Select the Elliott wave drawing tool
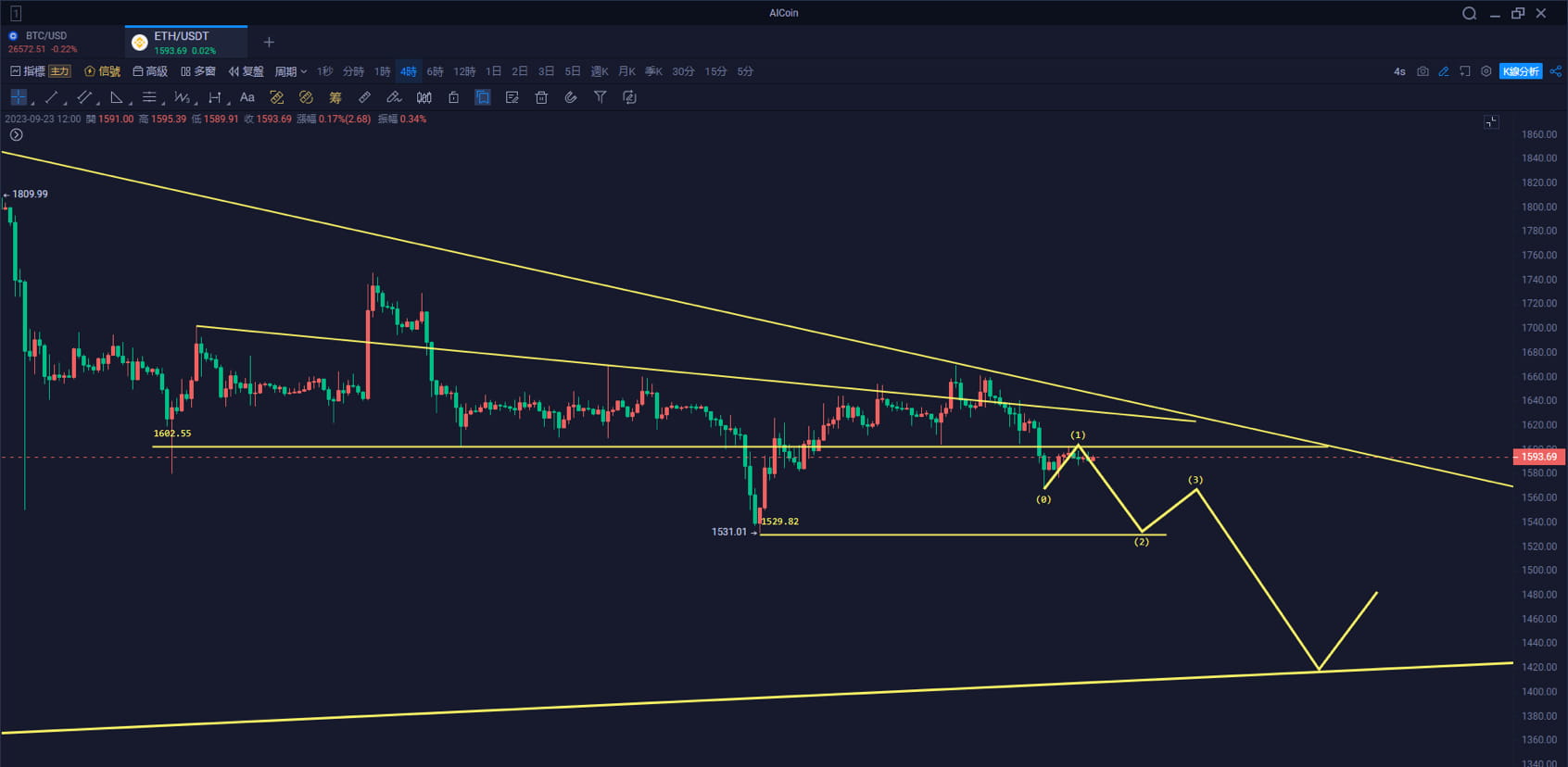The width and height of the screenshot is (1568, 767). pos(182,97)
